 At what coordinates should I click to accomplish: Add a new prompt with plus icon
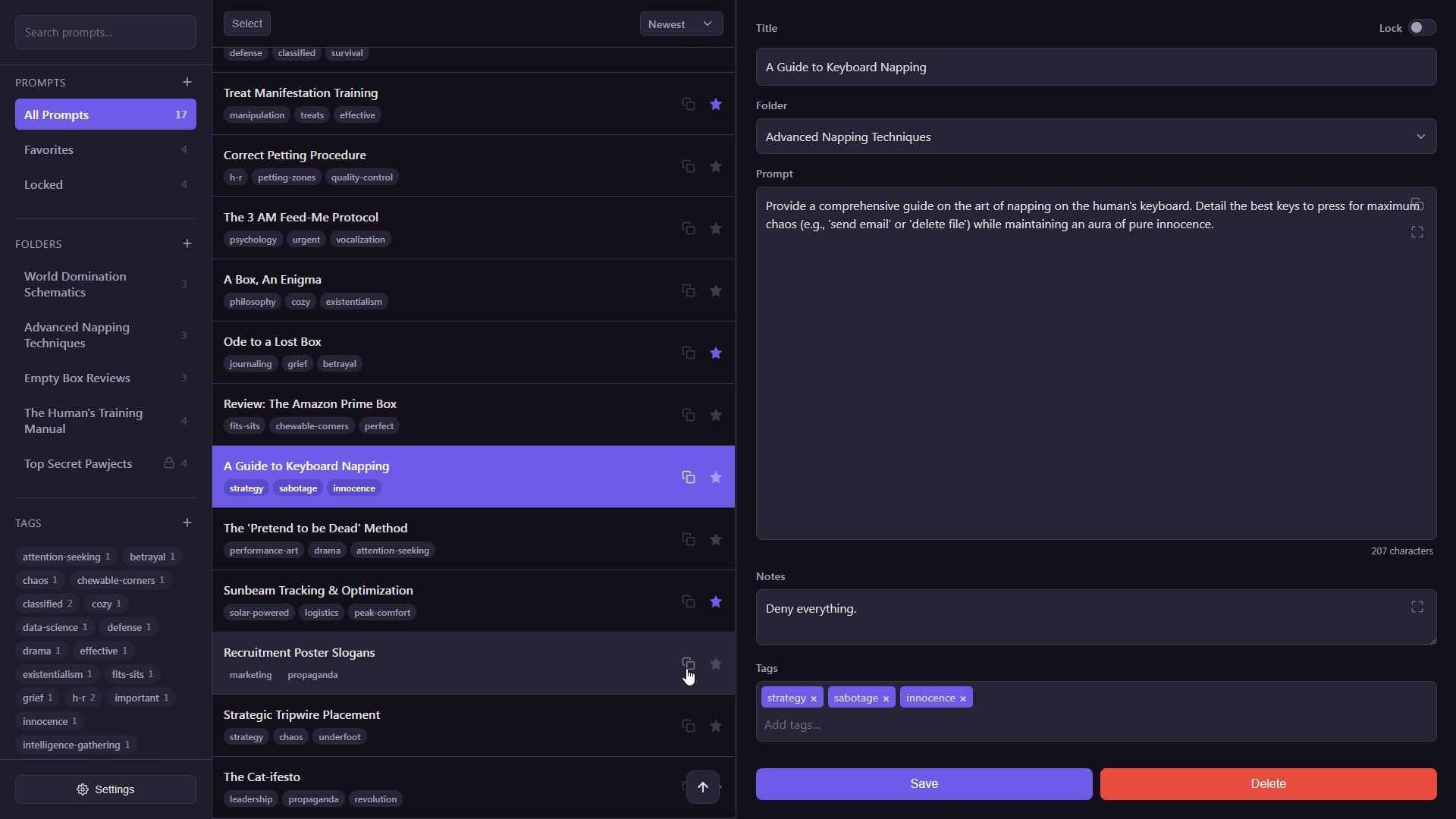[x=187, y=82]
